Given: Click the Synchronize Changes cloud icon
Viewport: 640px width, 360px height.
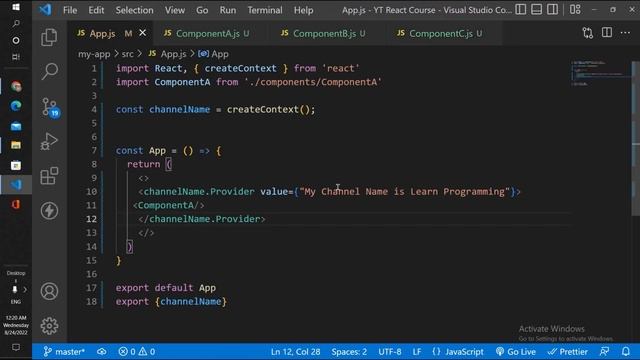Looking at the screenshot, I should pyautogui.click(x=102, y=351).
